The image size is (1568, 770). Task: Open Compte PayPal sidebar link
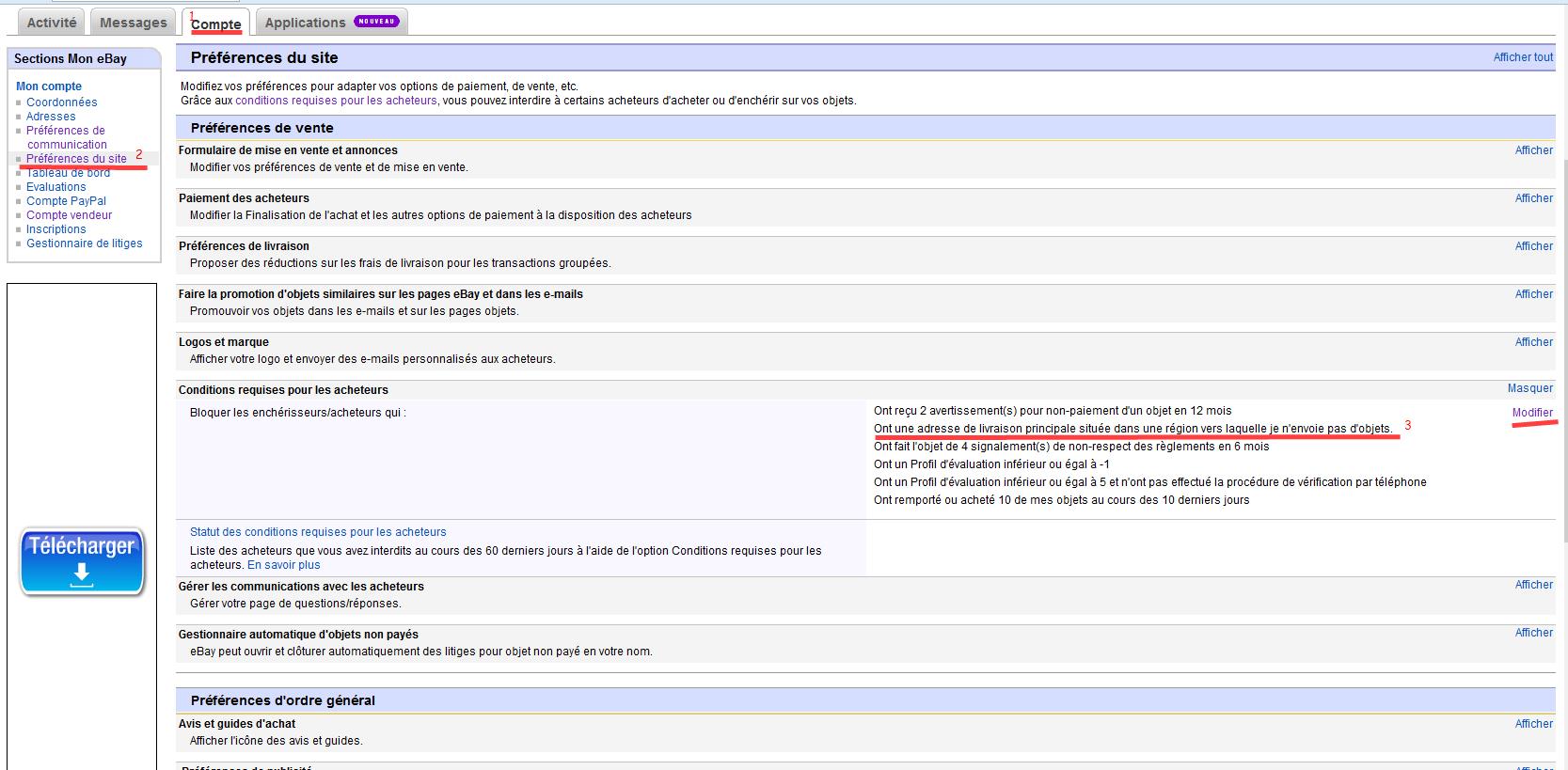(x=66, y=201)
